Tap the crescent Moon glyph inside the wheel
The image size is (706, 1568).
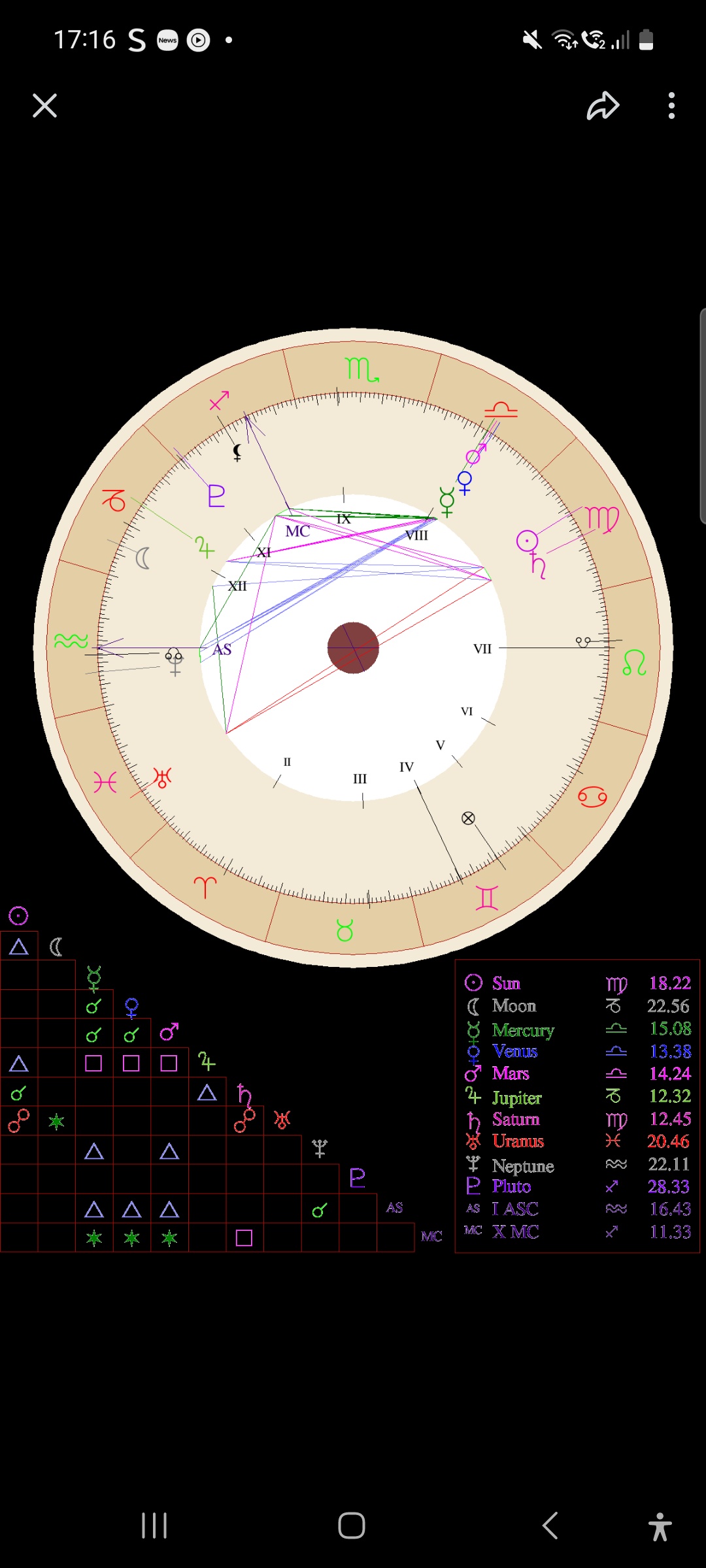pos(143,558)
